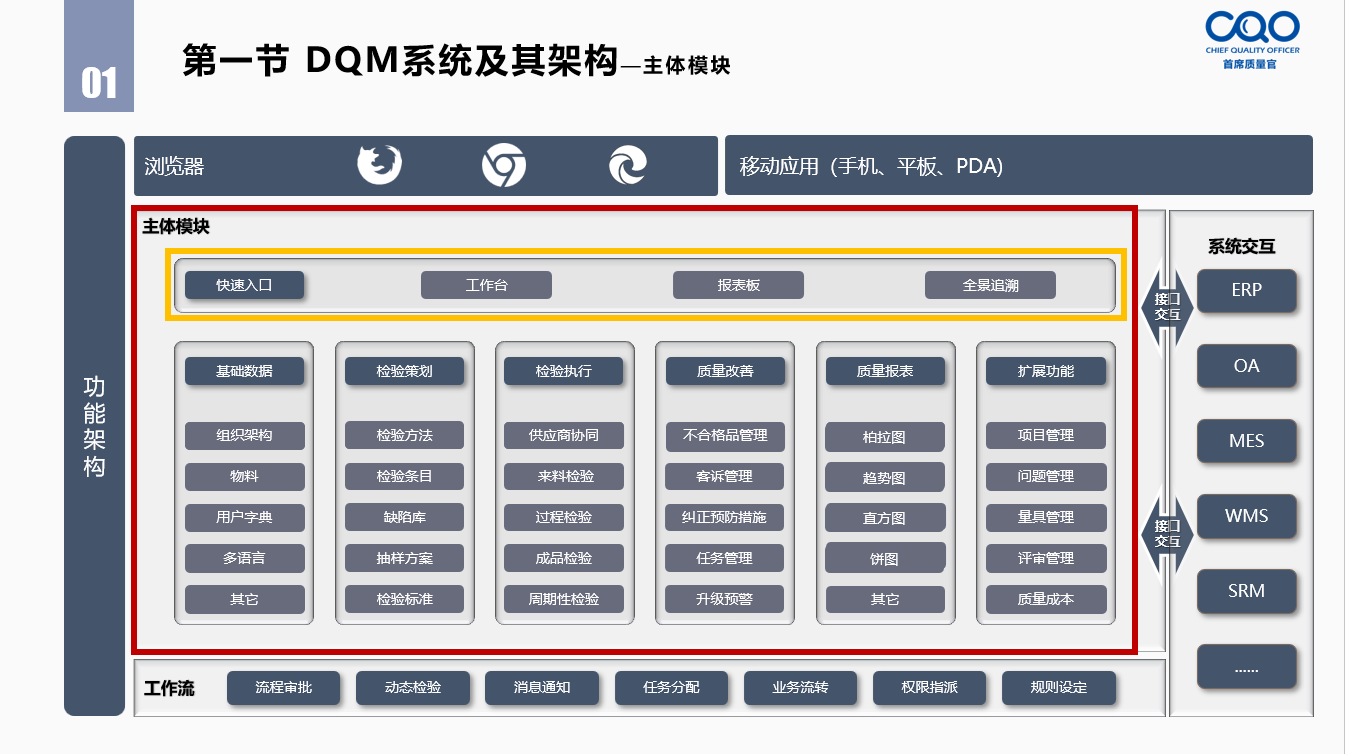Viewport: 1345px width, 754px height.
Task: Select 供应商协同 item
Action: pyautogui.click(x=564, y=435)
